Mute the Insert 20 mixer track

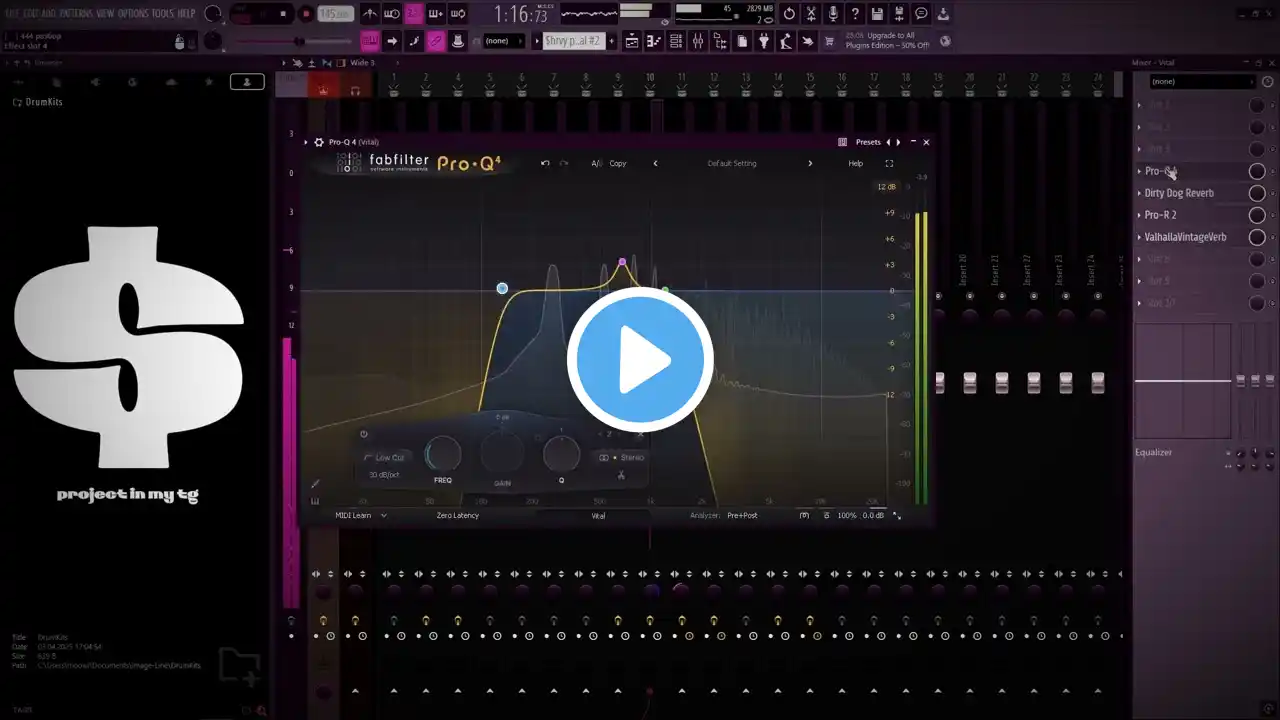click(970, 296)
